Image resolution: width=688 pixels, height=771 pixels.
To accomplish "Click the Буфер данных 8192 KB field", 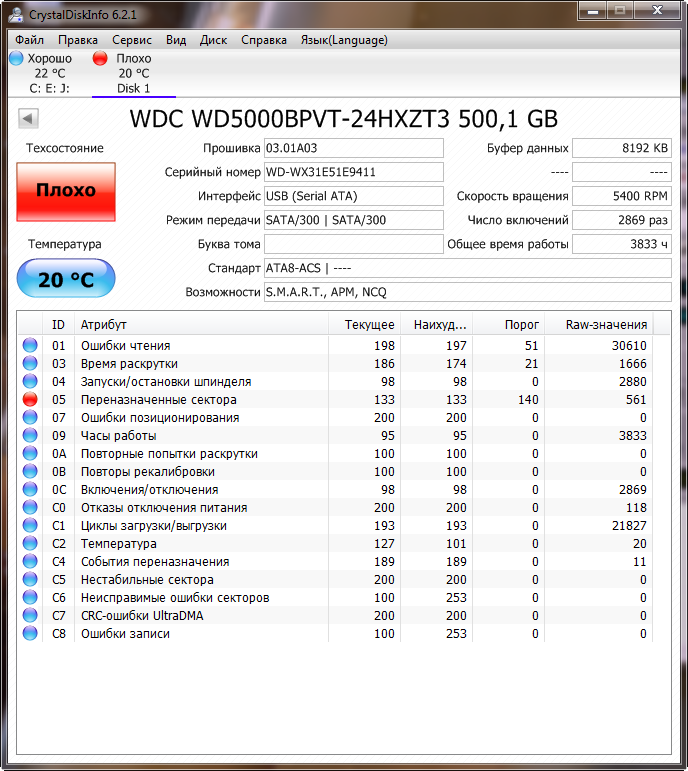I will [x=622, y=148].
